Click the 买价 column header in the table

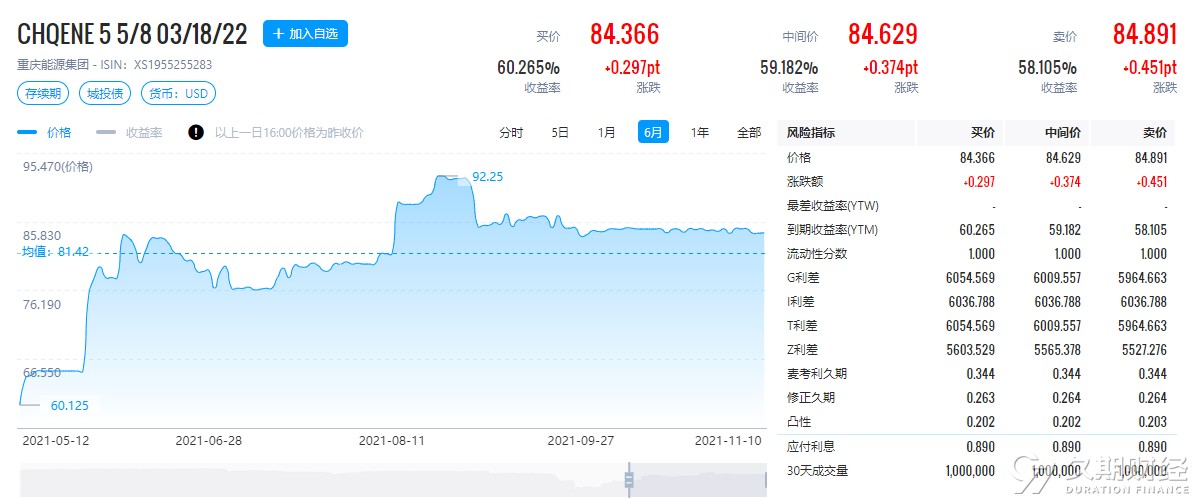pyautogui.click(x=982, y=133)
